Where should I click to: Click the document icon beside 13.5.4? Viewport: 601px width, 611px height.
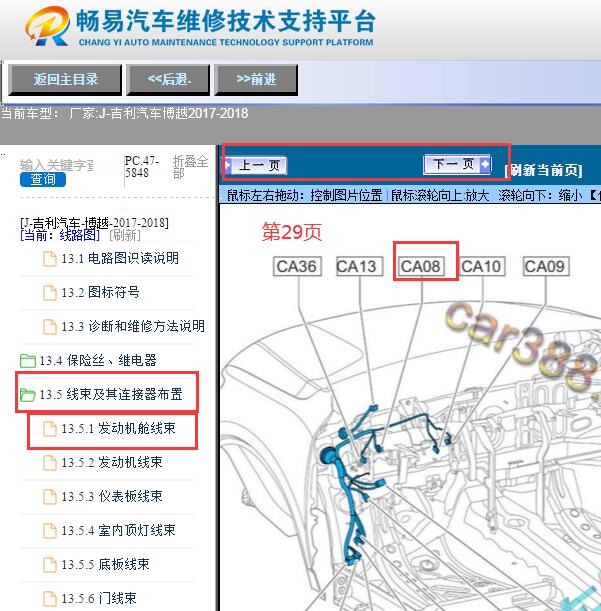(49, 530)
